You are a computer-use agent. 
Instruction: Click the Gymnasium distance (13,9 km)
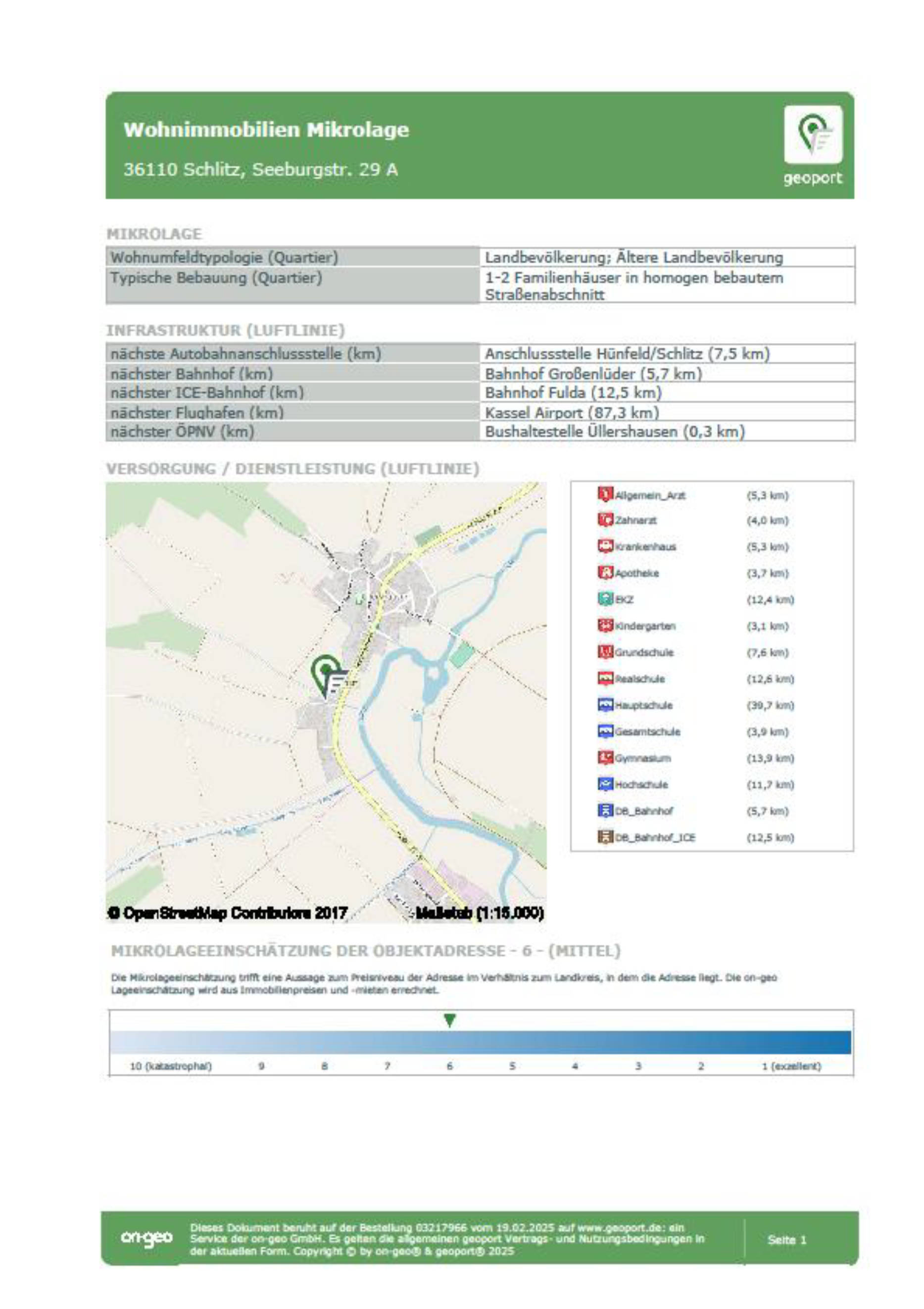[x=770, y=758]
